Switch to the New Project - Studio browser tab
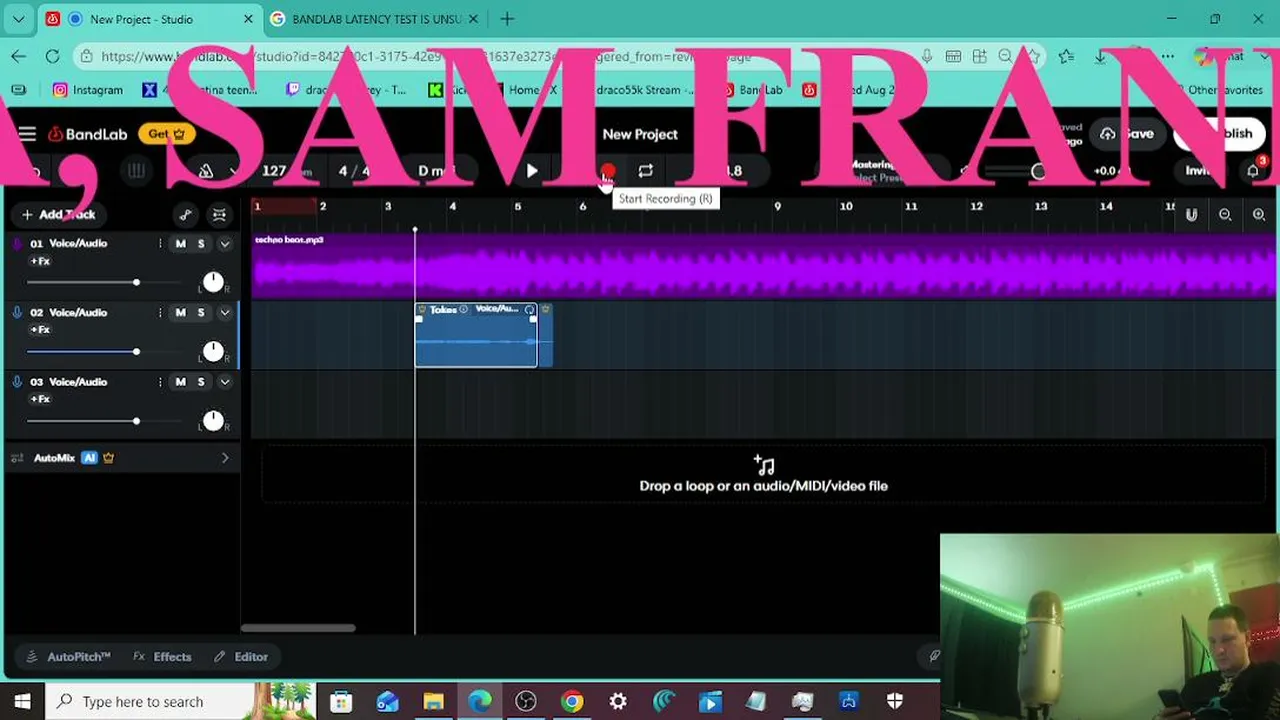This screenshot has width=1280, height=720. tap(150, 19)
